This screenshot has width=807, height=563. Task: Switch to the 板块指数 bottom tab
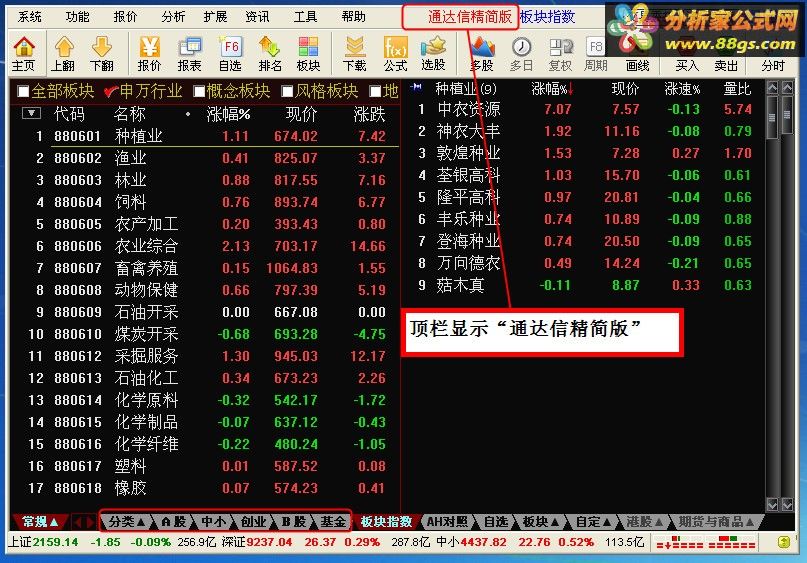(386, 522)
